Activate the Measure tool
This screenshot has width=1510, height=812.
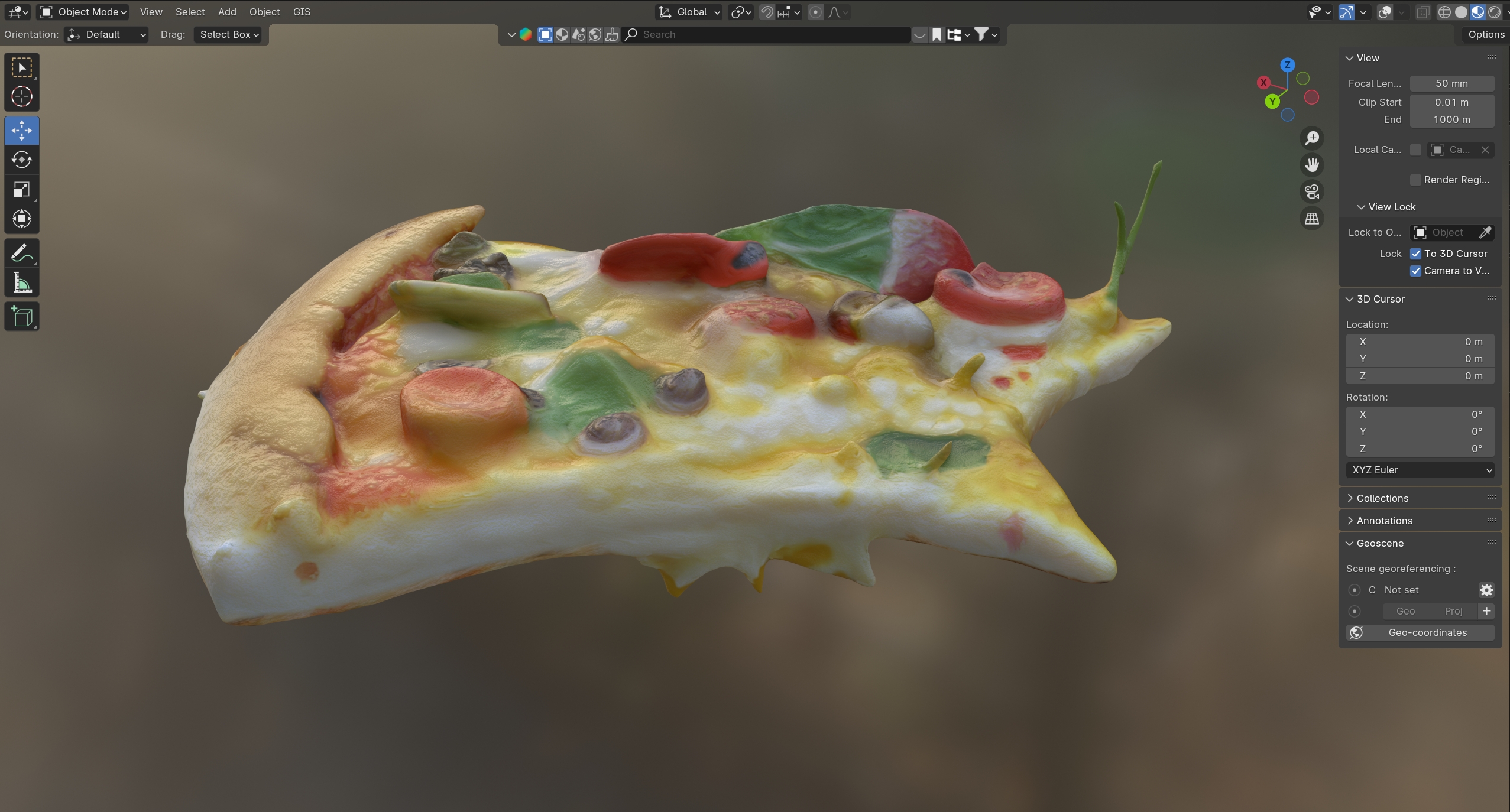click(22, 284)
